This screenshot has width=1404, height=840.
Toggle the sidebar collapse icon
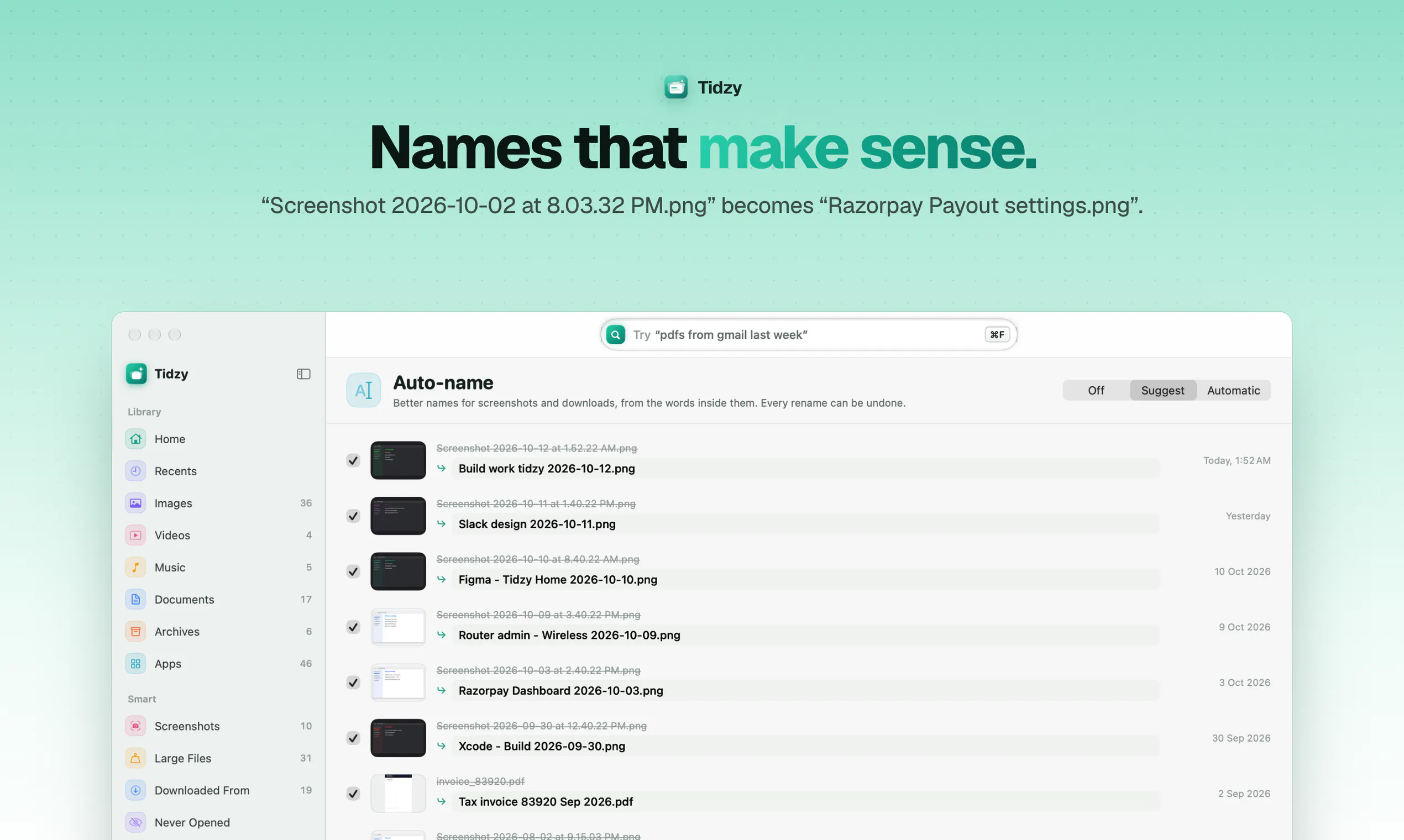click(x=303, y=374)
